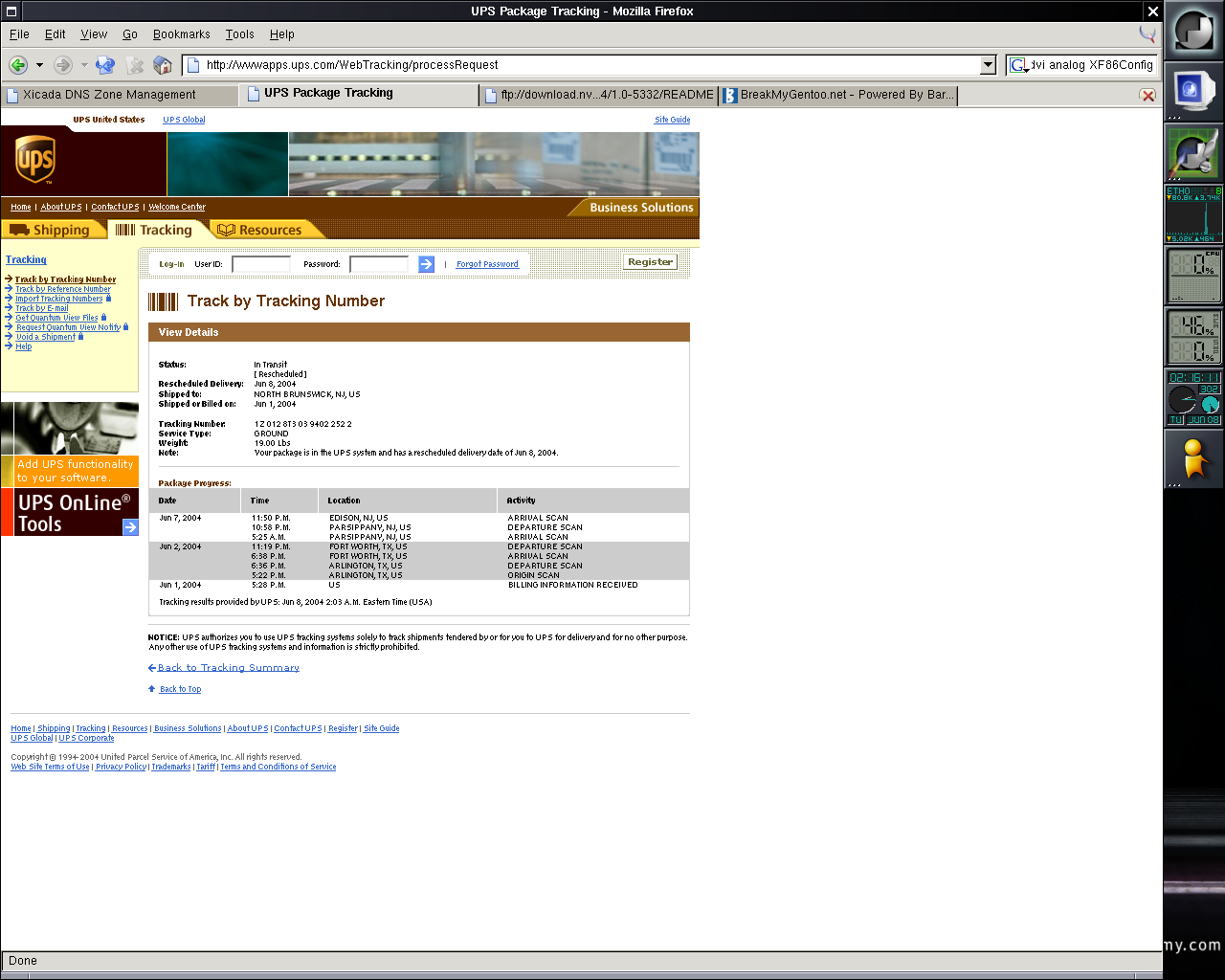Open the Bookmarks menu

coord(182,34)
